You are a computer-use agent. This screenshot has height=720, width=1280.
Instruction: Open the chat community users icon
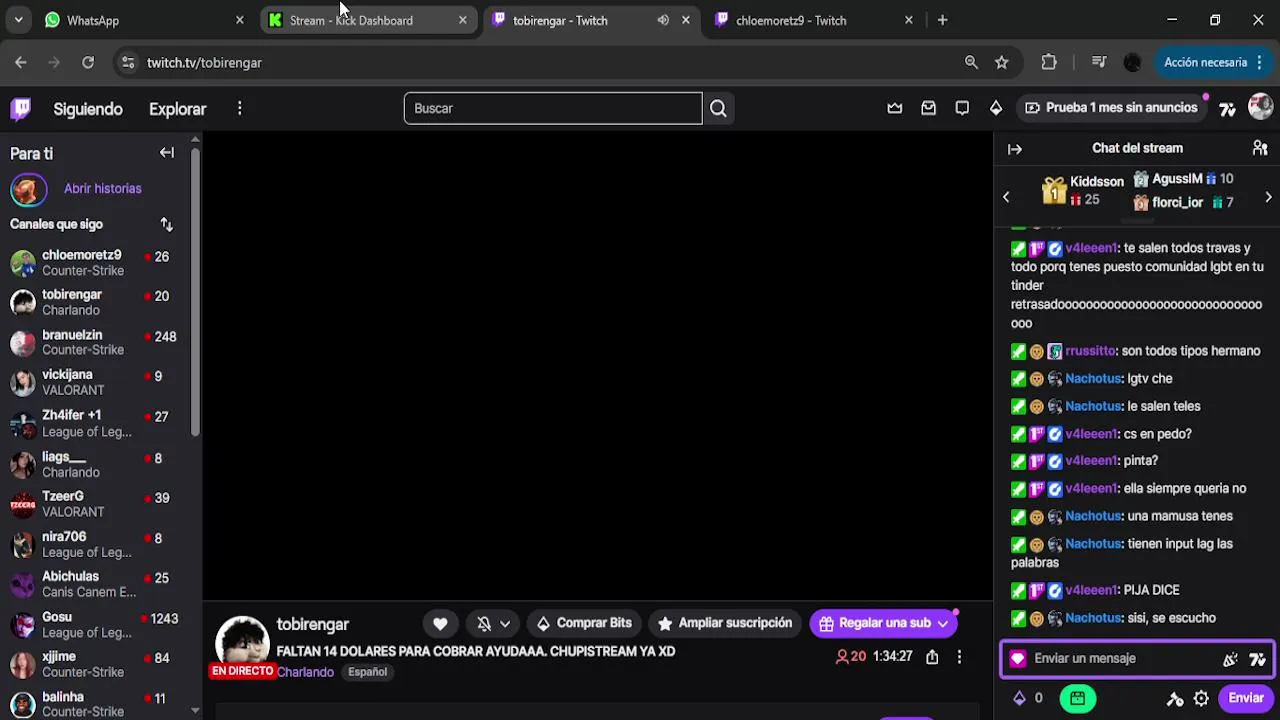point(1260,148)
